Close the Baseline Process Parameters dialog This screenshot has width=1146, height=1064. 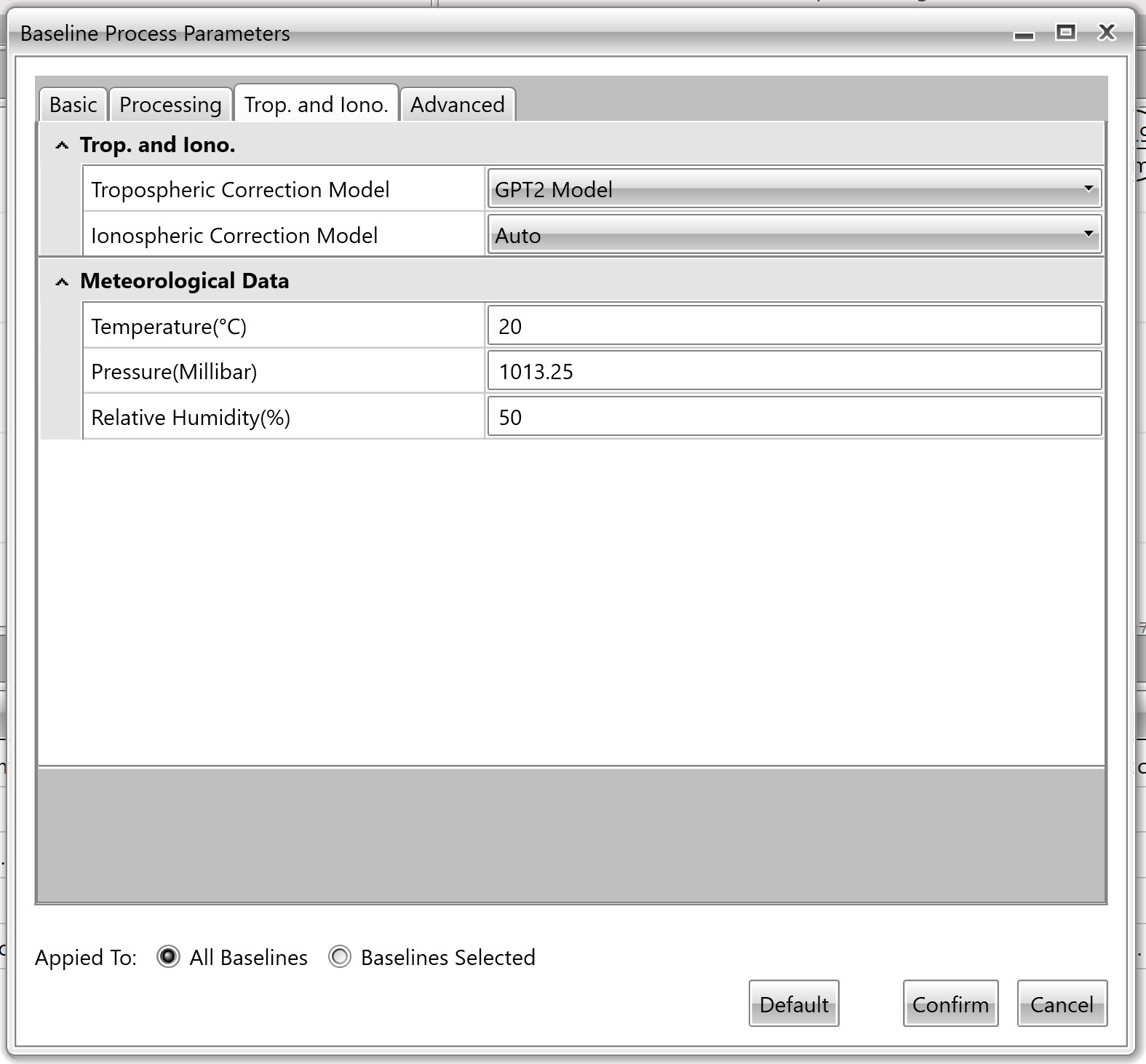[1107, 32]
